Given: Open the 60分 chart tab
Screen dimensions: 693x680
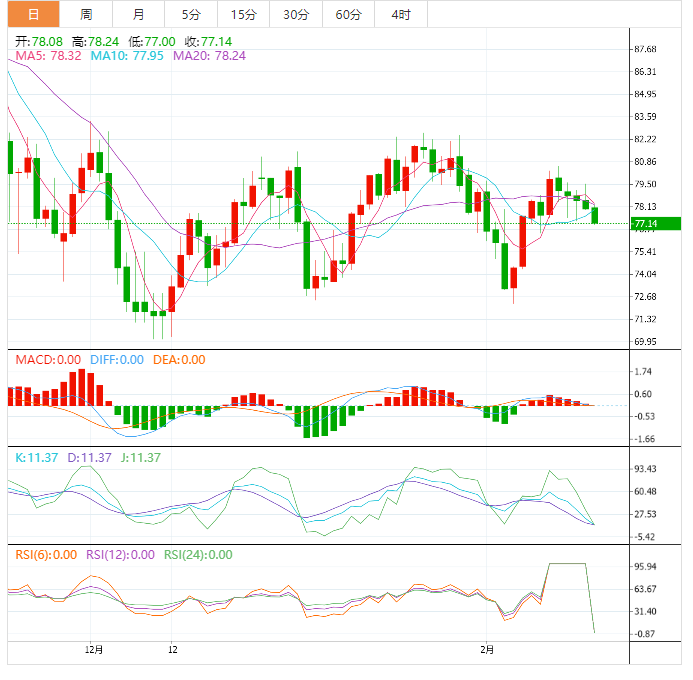Looking at the screenshot, I should (x=349, y=14).
